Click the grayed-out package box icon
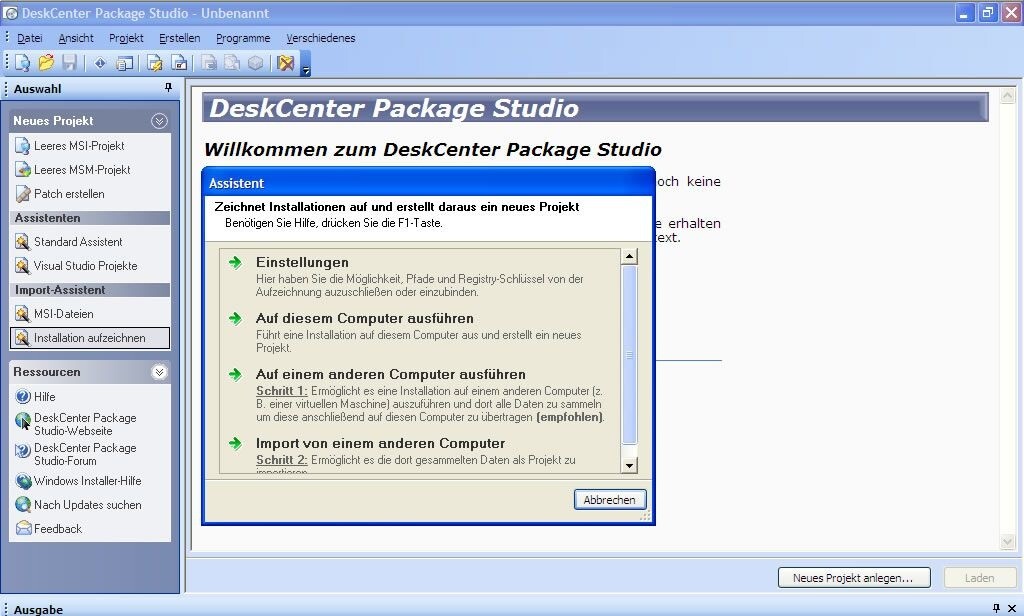 pyautogui.click(x=255, y=63)
